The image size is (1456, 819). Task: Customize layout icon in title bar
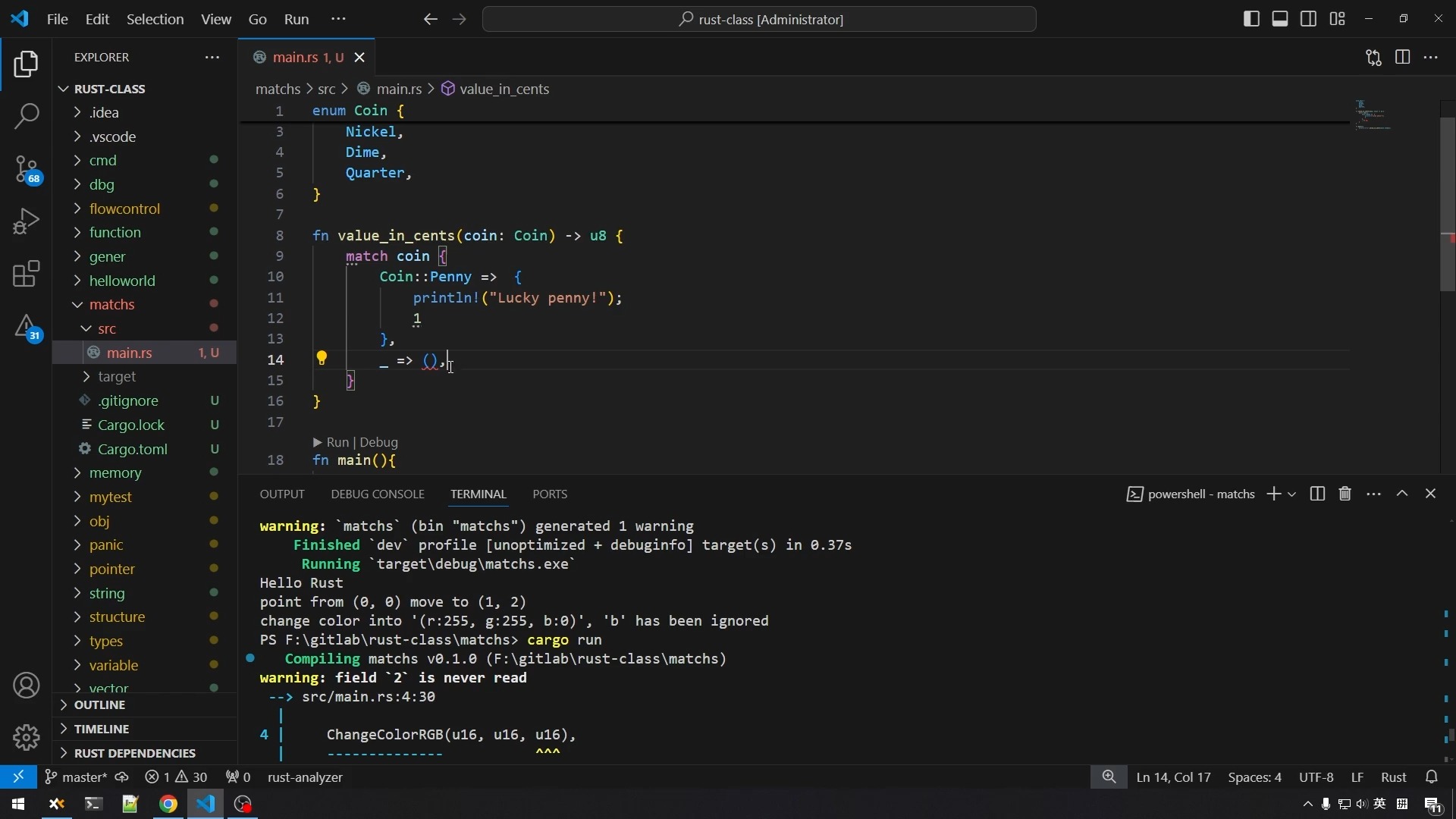click(x=1338, y=19)
